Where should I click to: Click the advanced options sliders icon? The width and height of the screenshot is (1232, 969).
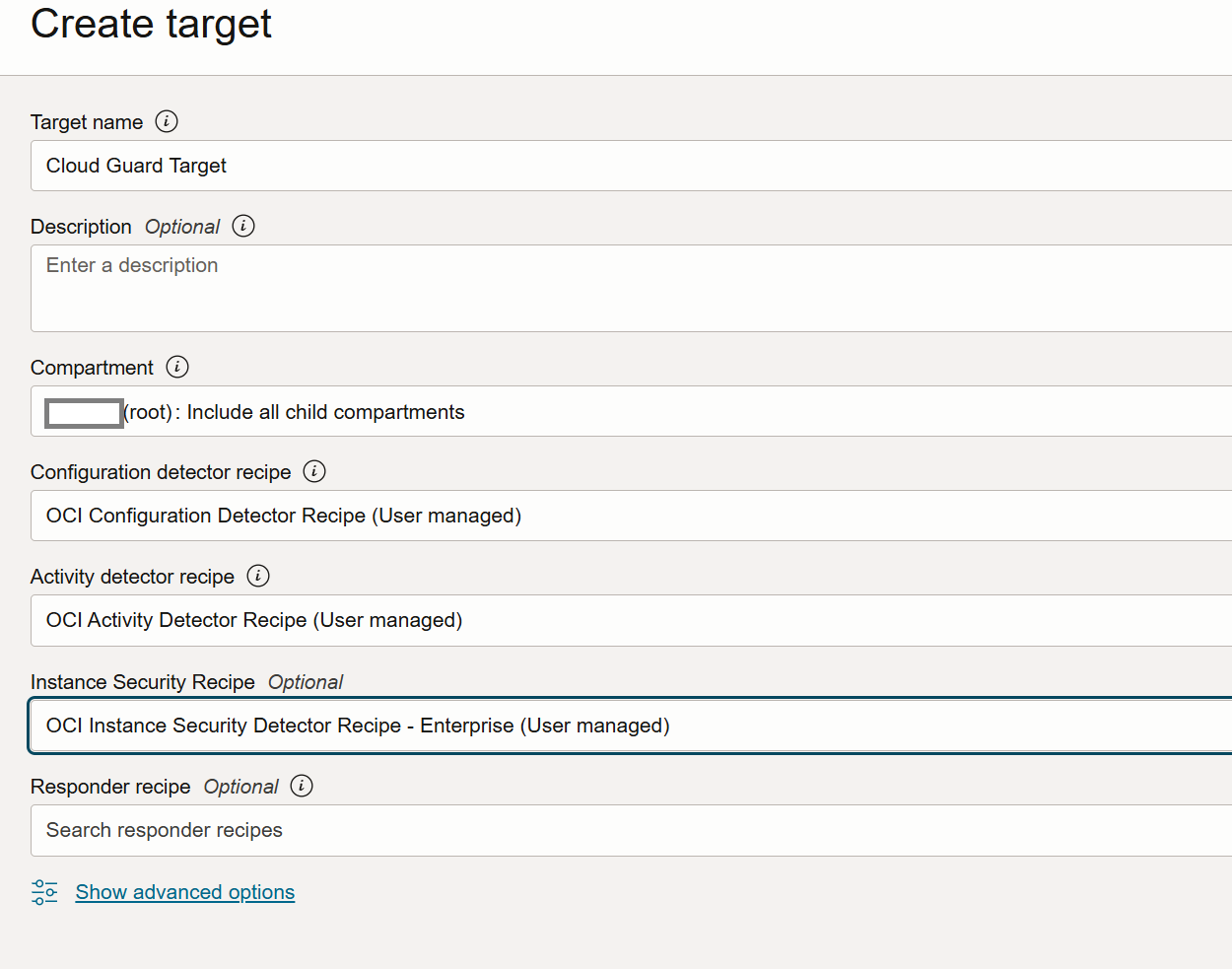pos(44,892)
